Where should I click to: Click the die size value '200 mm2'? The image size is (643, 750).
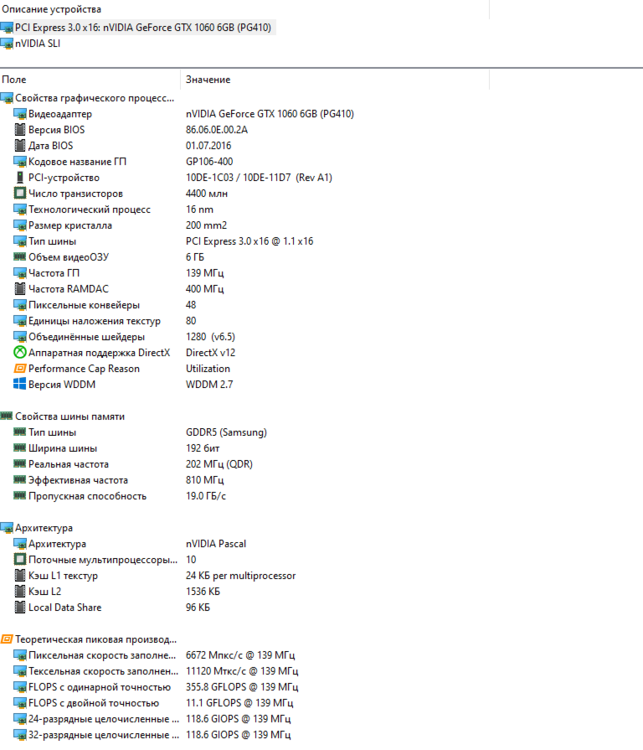click(206, 225)
